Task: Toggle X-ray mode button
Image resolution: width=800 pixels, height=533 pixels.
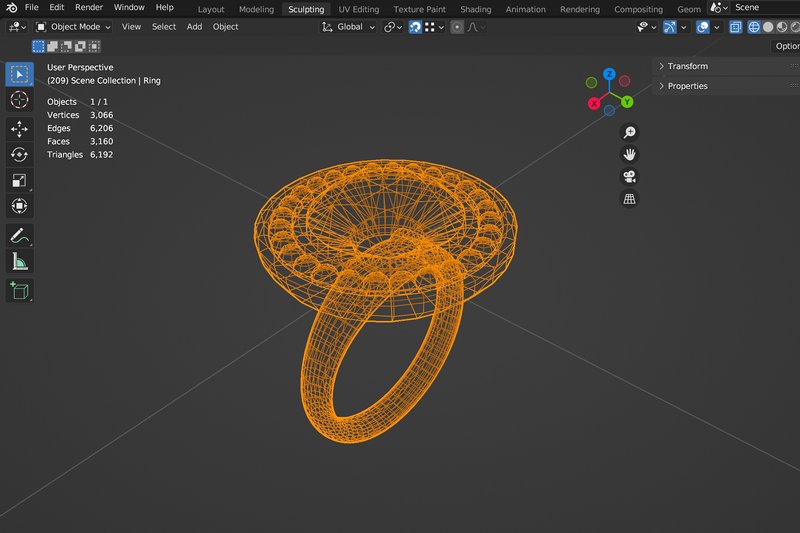Action: coord(735,27)
